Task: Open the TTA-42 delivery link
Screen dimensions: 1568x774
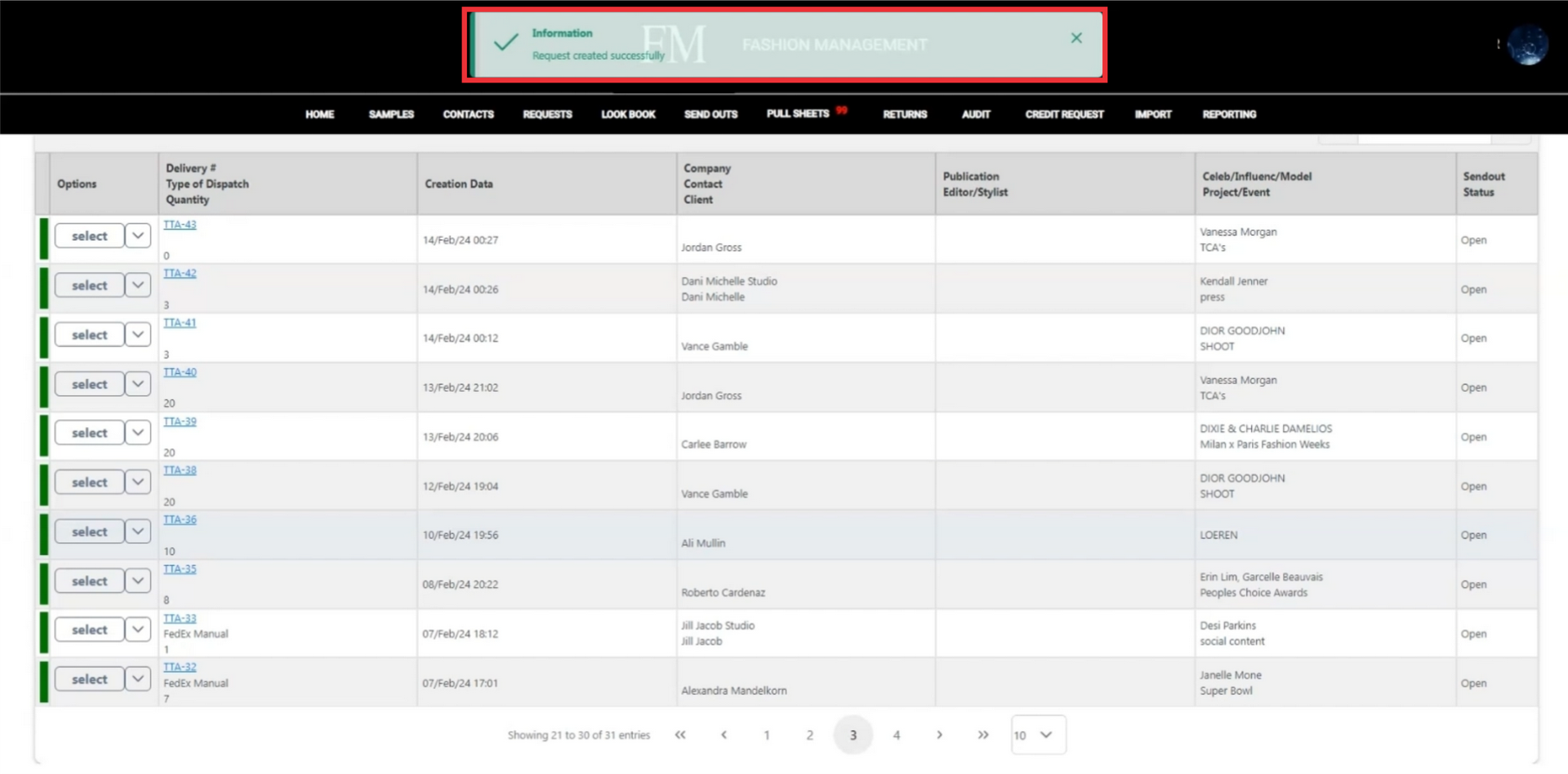Action: pyautogui.click(x=180, y=274)
